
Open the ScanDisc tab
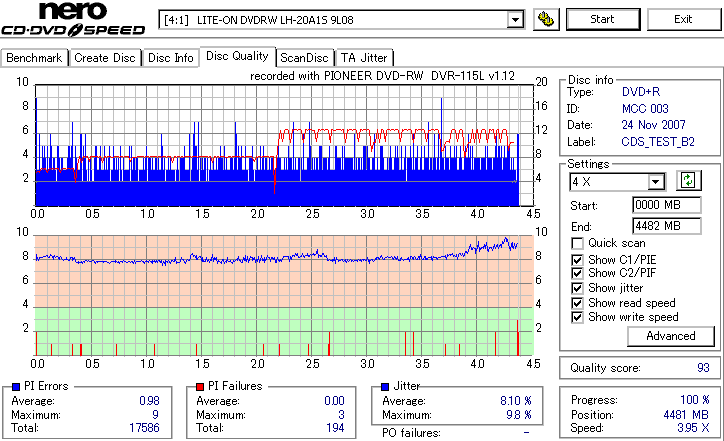click(304, 58)
